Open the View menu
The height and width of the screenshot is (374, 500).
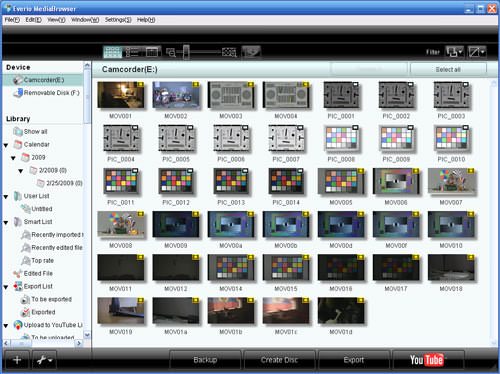point(56,20)
